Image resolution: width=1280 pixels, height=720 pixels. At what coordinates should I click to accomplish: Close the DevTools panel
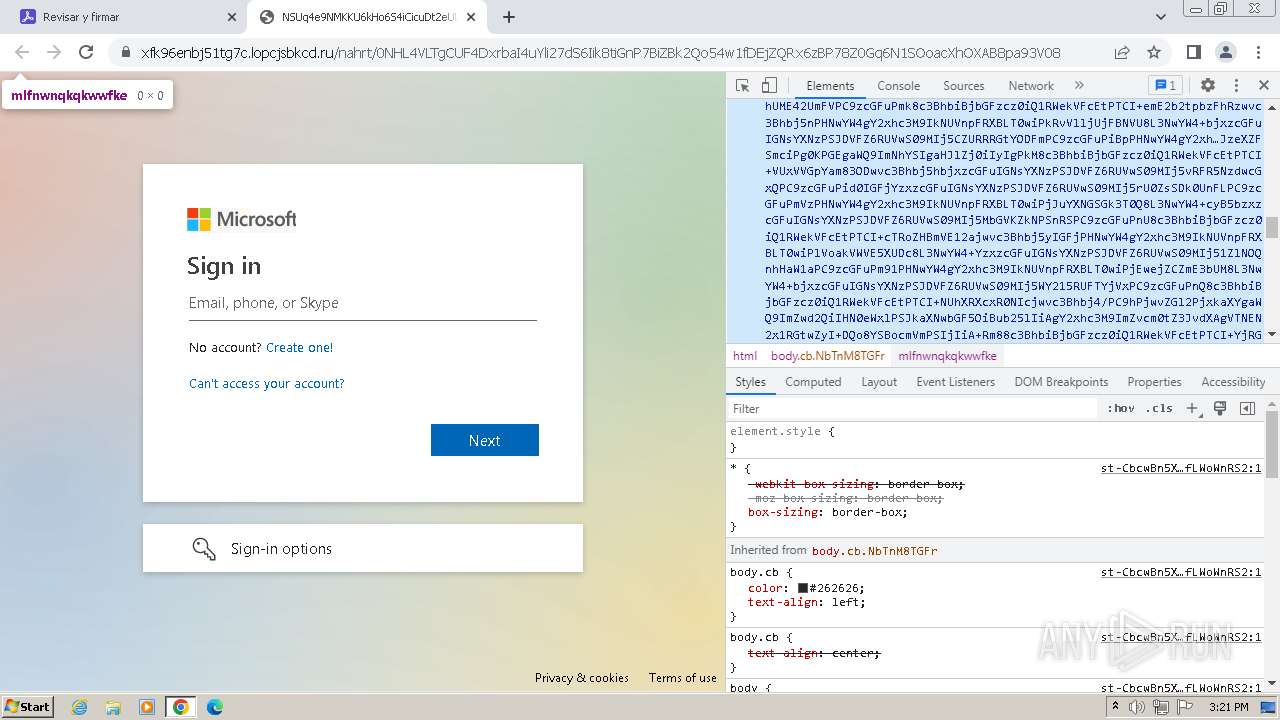pos(1264,86)
